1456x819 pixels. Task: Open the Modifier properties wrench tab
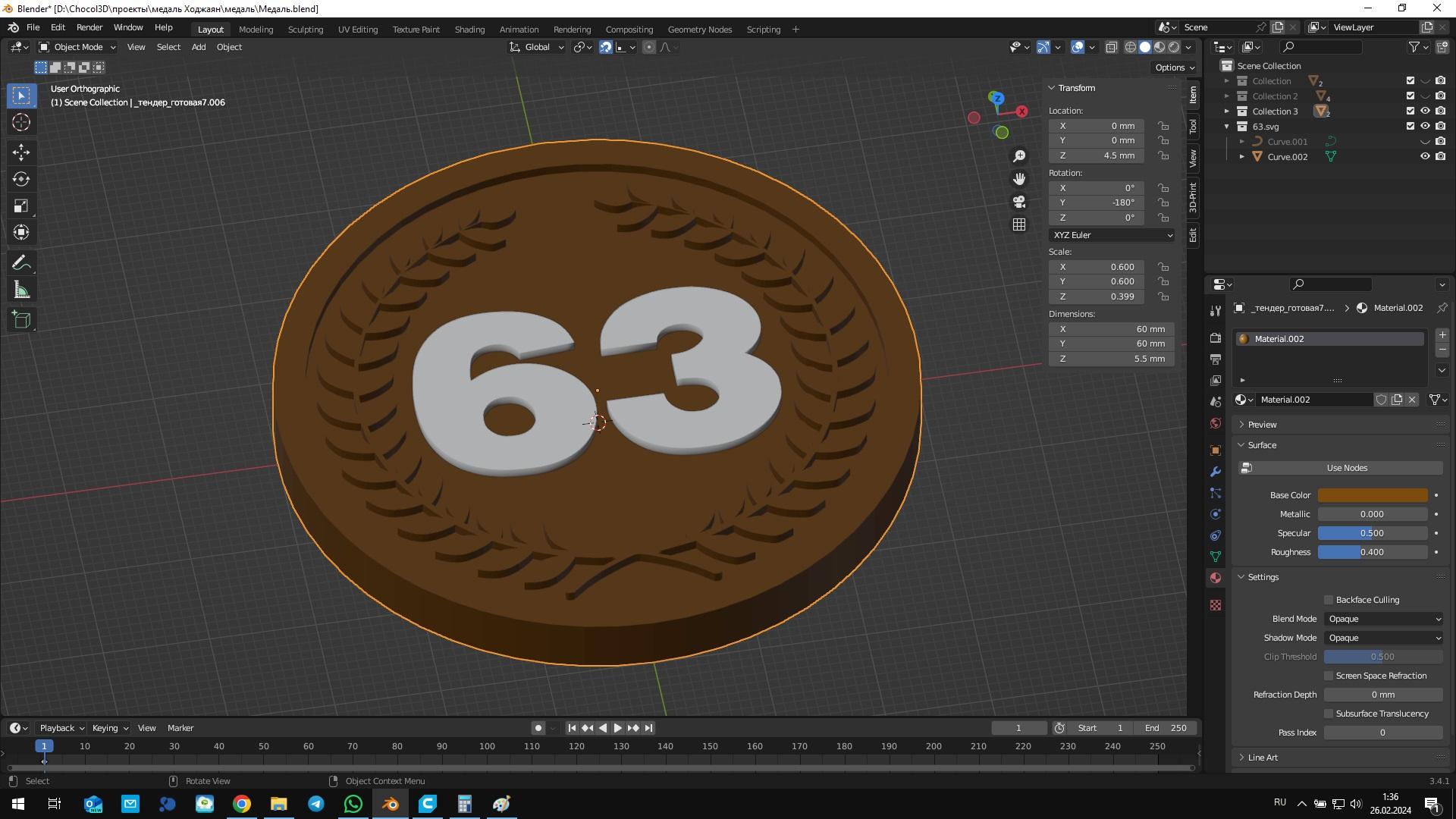tap(1216, 472)
